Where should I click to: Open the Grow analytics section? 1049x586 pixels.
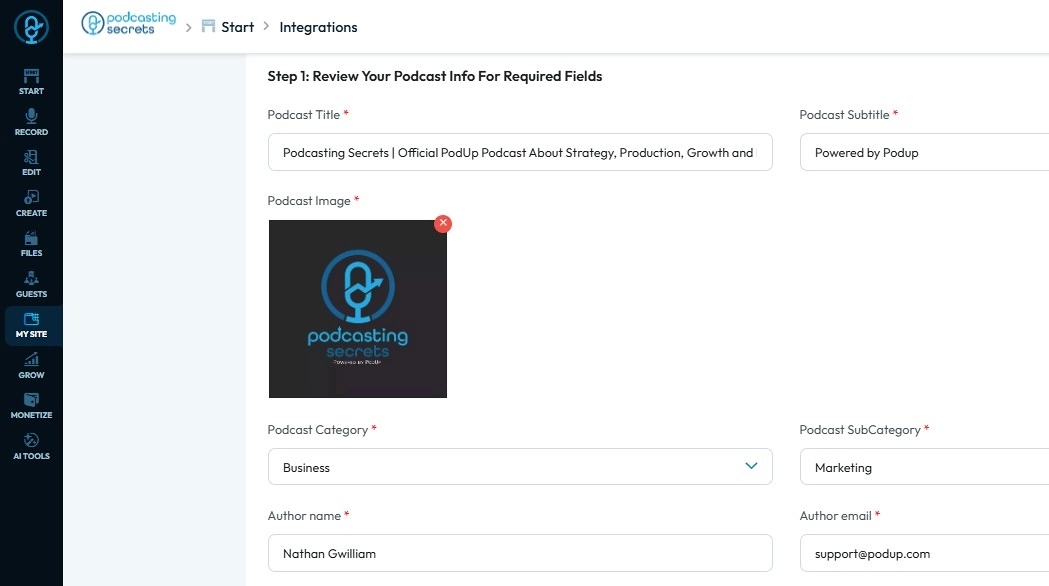click(x=31, y=365)
